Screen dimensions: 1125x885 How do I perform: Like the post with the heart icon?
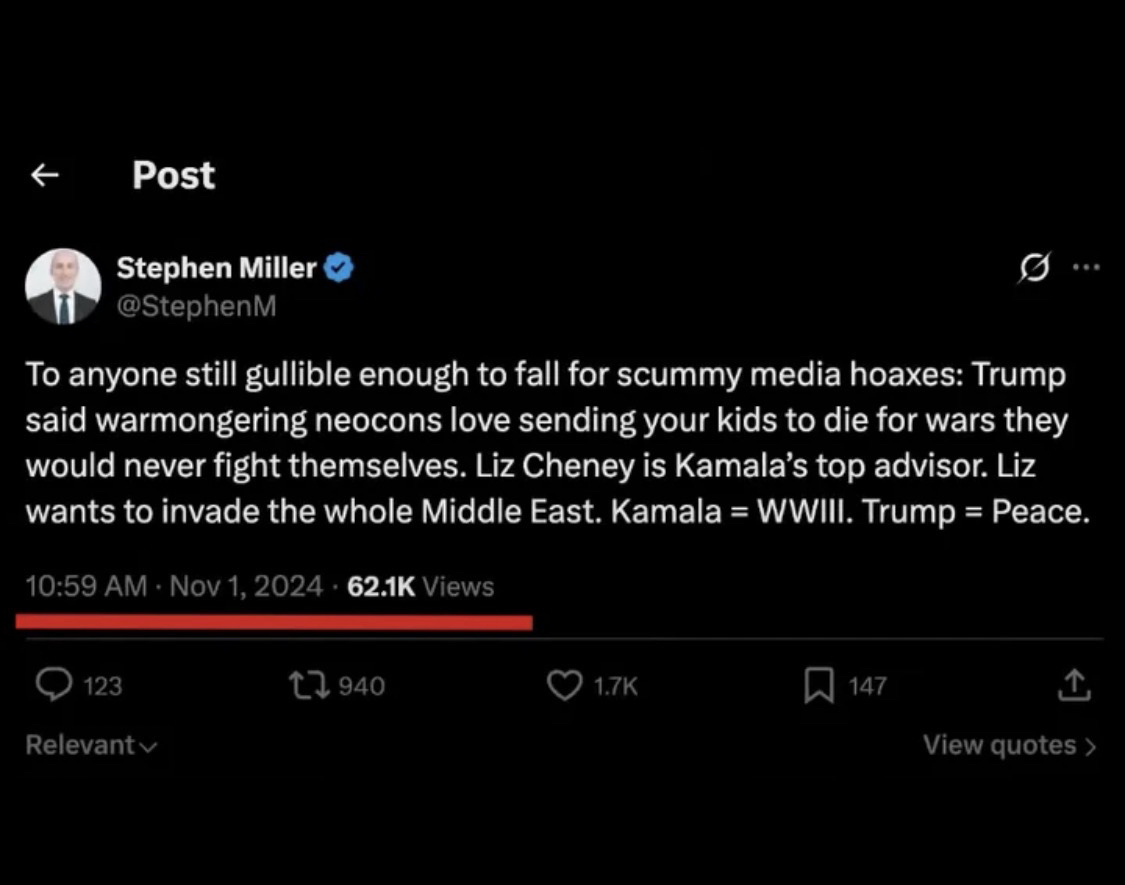(x=565, y=685)
